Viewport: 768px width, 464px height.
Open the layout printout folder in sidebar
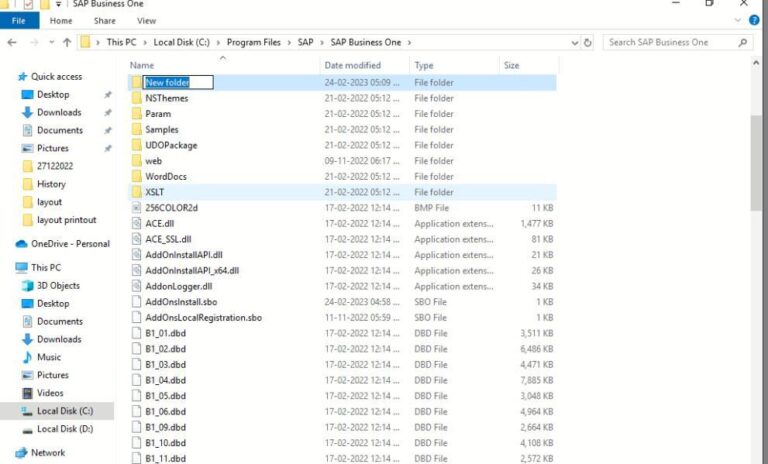click(67, 220)
